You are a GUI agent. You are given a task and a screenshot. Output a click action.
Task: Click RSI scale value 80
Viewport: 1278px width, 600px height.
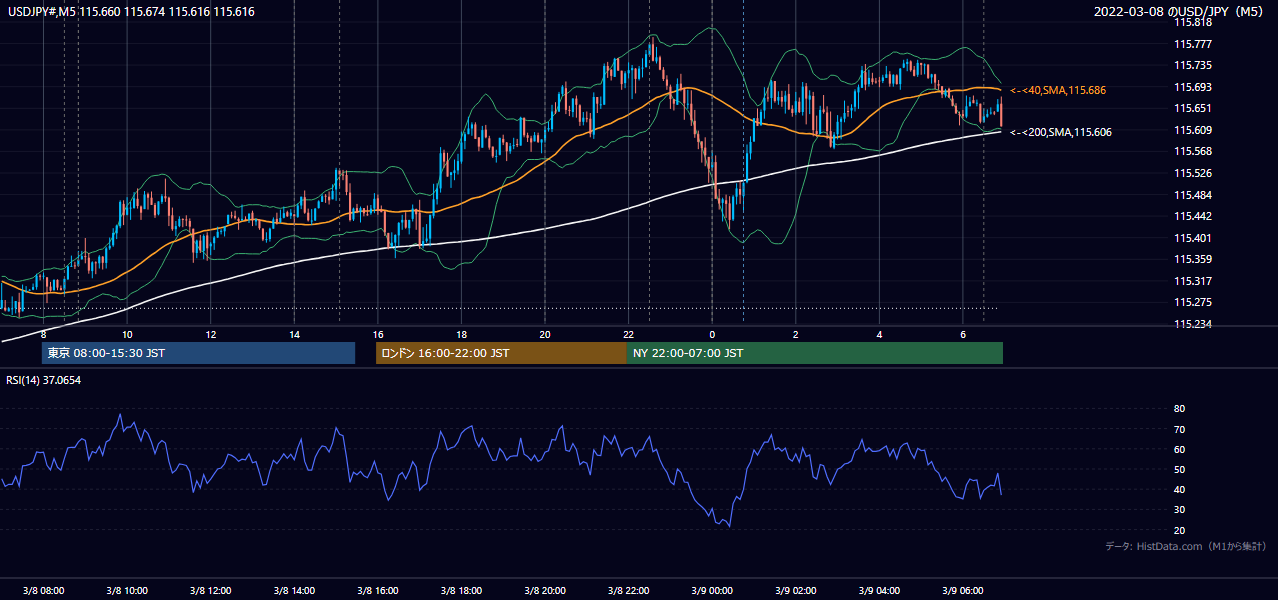point(1179,409)
